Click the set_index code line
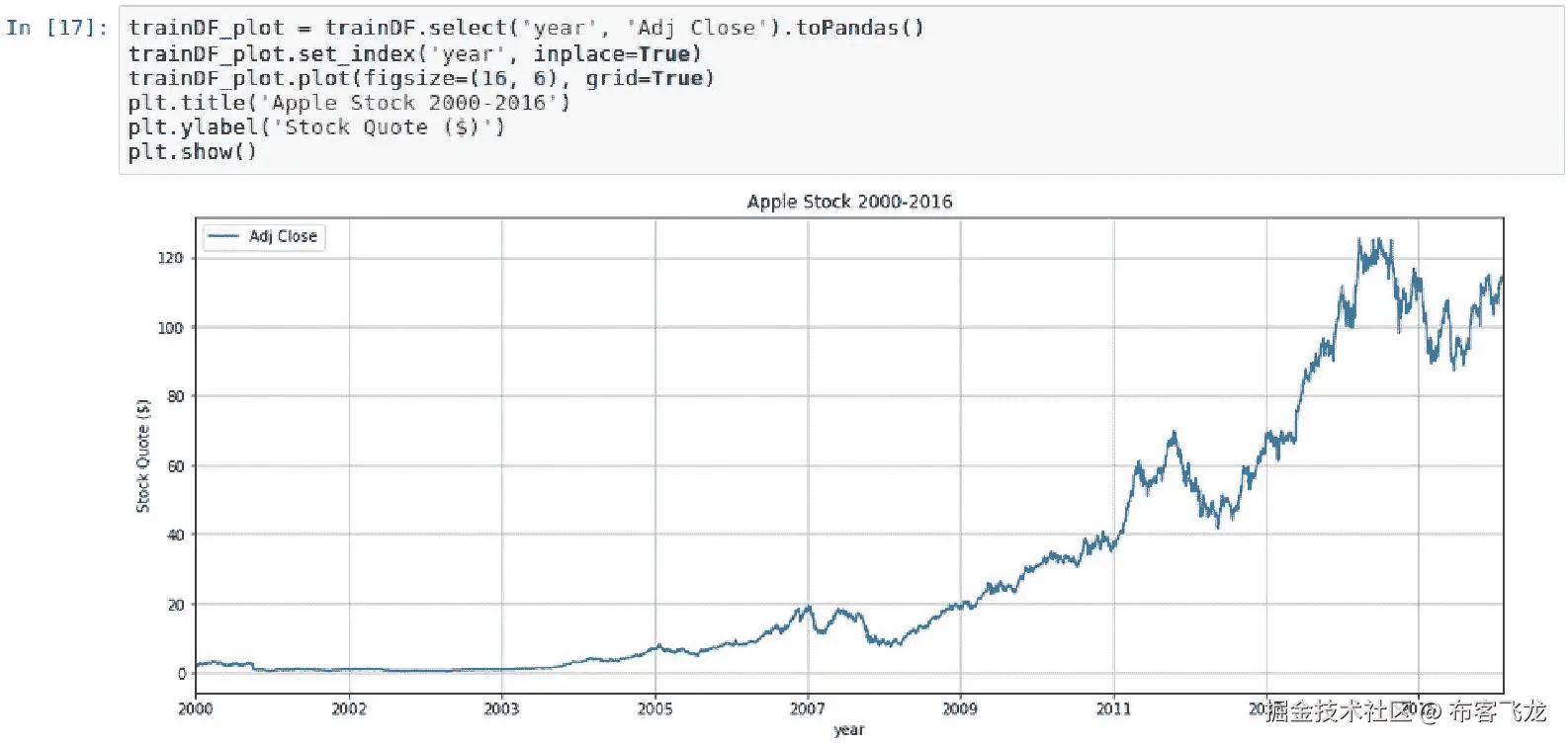Image resolution: width=1568 pixels, height=746 pixels. coord(414,53)
